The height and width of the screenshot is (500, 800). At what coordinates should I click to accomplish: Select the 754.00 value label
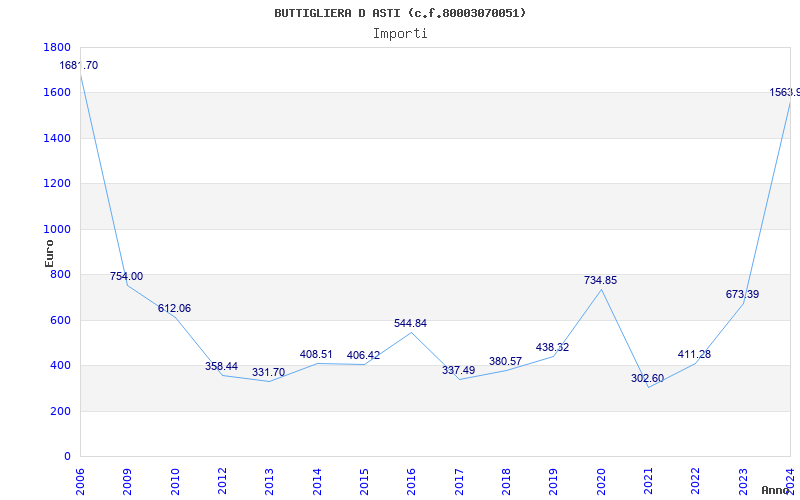pyautogui.click(x=127, y=277)
